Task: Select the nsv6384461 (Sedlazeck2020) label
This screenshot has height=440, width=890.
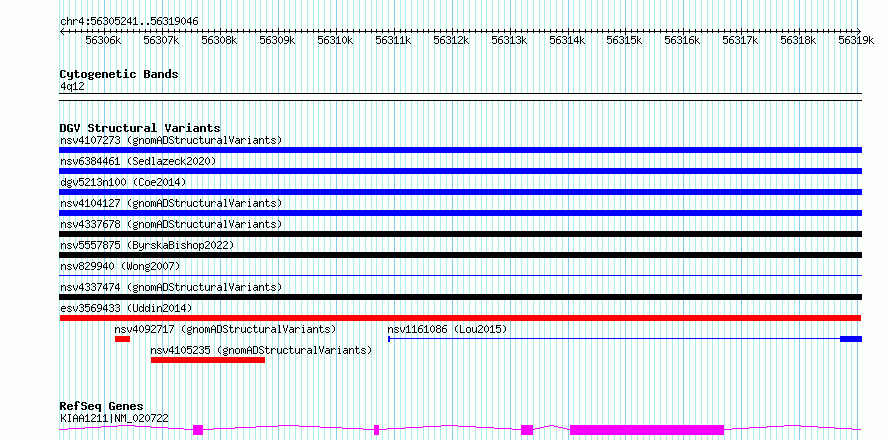Action: [x=138, y=161]
